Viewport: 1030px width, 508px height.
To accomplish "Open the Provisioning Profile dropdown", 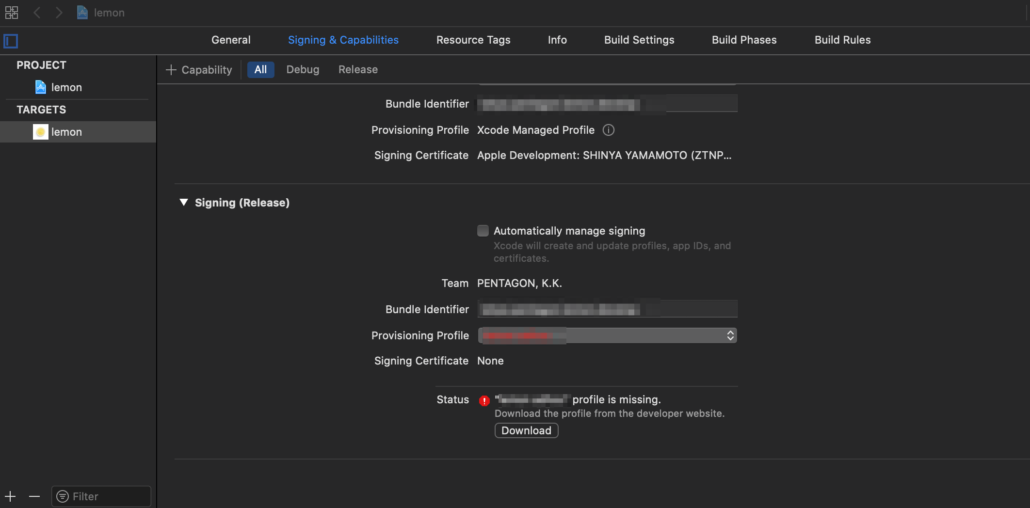I will point(607,336).
